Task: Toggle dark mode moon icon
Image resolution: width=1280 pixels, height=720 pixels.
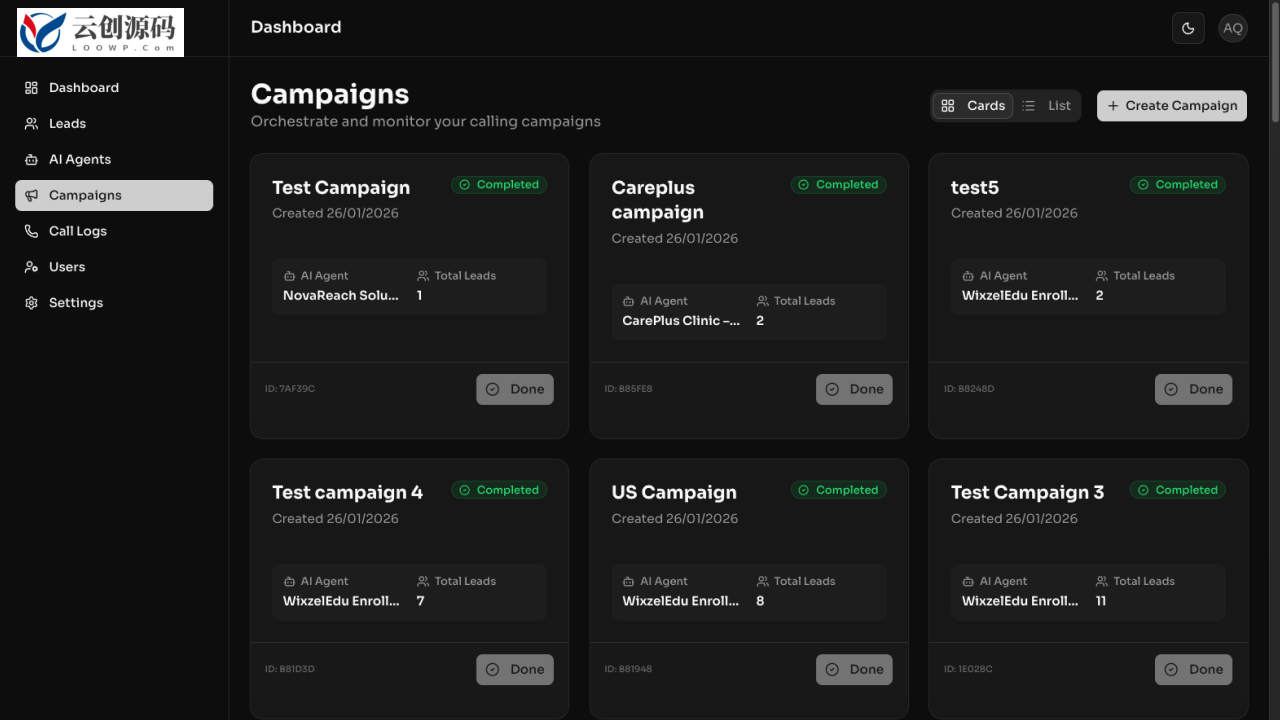Action: point(1188,28)
